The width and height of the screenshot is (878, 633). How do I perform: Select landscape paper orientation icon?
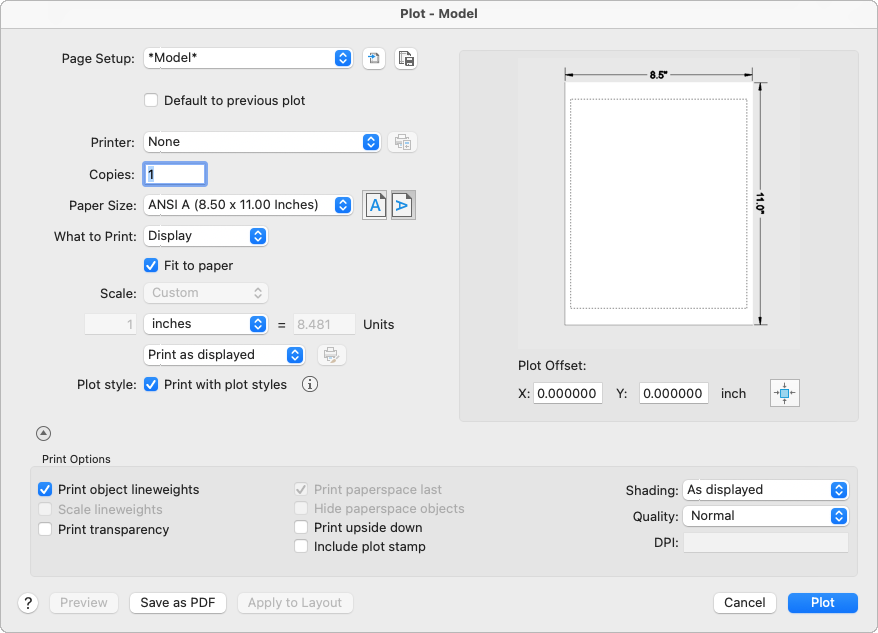(x=403, y=205)
